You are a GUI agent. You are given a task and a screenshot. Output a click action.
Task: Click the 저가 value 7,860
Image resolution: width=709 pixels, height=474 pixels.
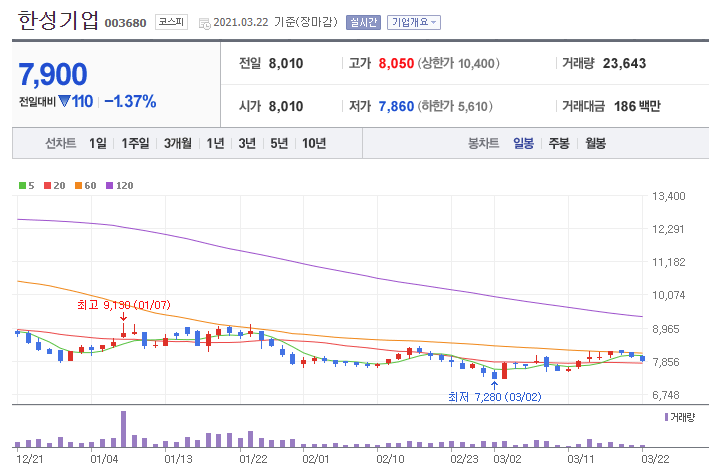point(396,106)
